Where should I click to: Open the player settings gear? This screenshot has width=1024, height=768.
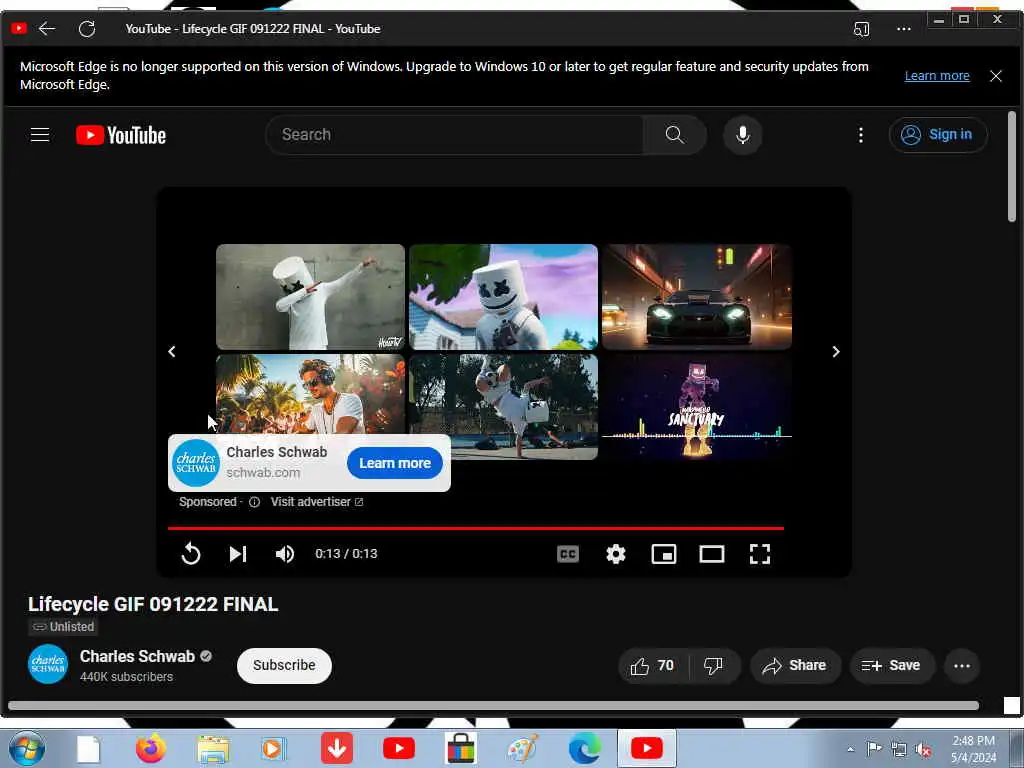click(x=615, y=554)
